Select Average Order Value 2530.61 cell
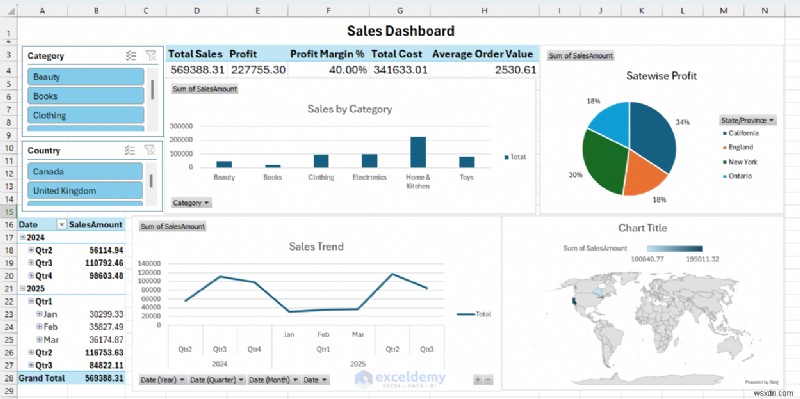The image size is (800, 399). click(x=484, y=69)
